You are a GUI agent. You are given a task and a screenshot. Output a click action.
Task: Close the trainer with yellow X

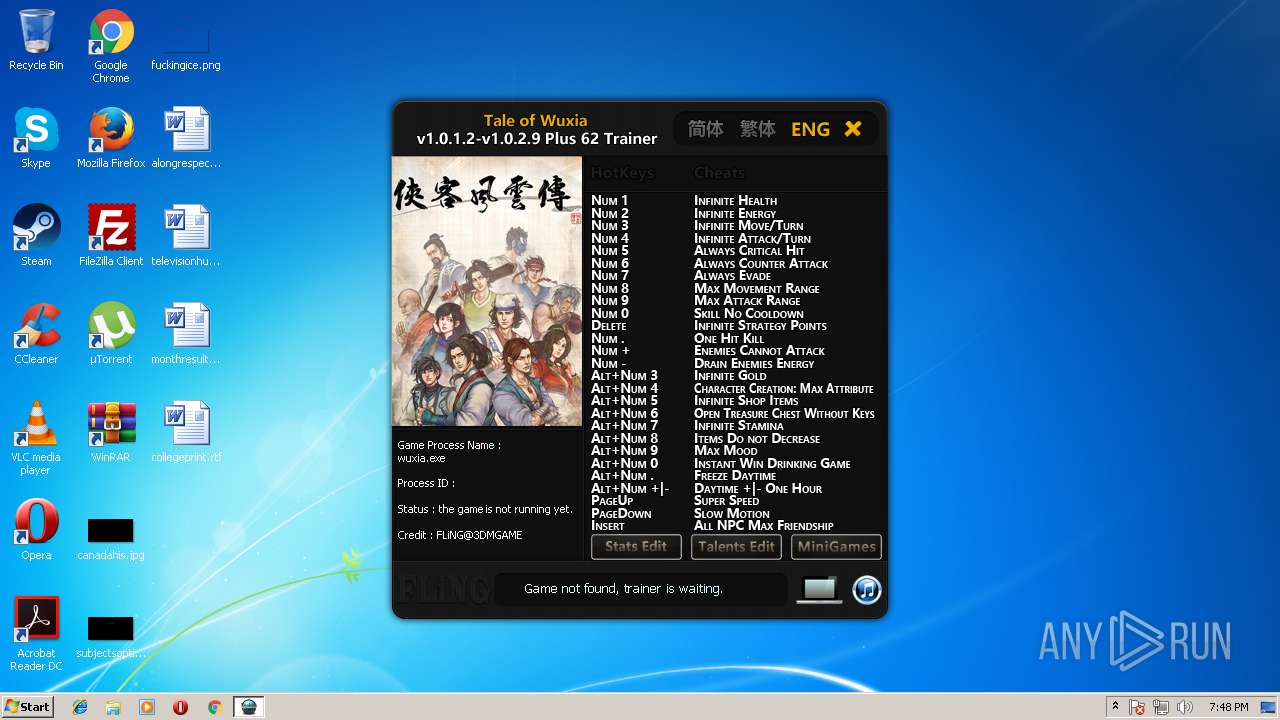[853, 129]
